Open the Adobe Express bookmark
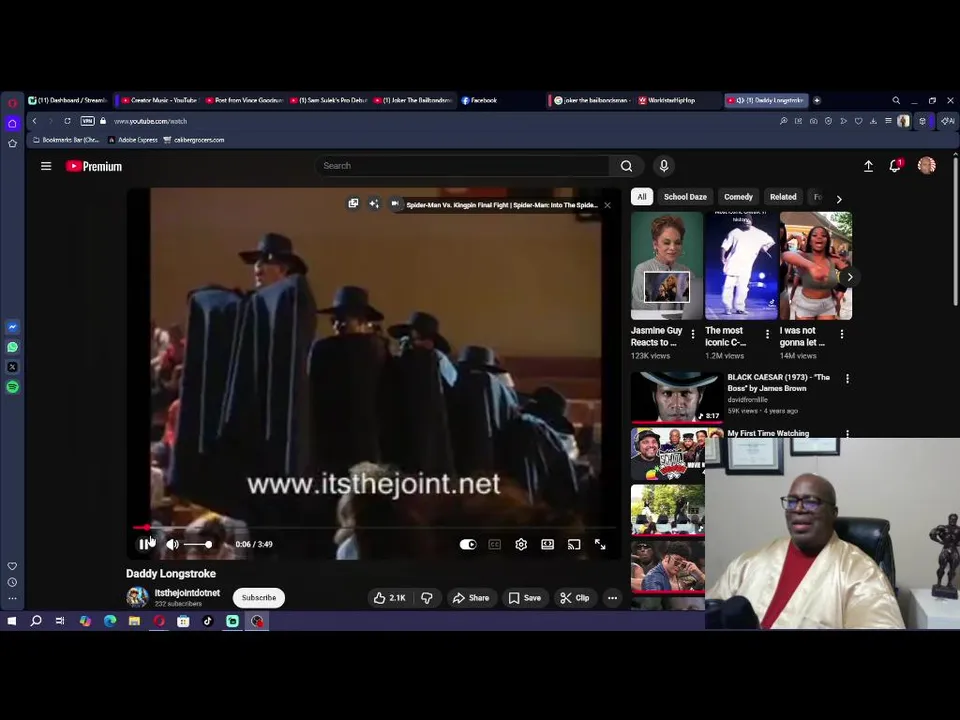Screen dimensions: 960x720 133,140
